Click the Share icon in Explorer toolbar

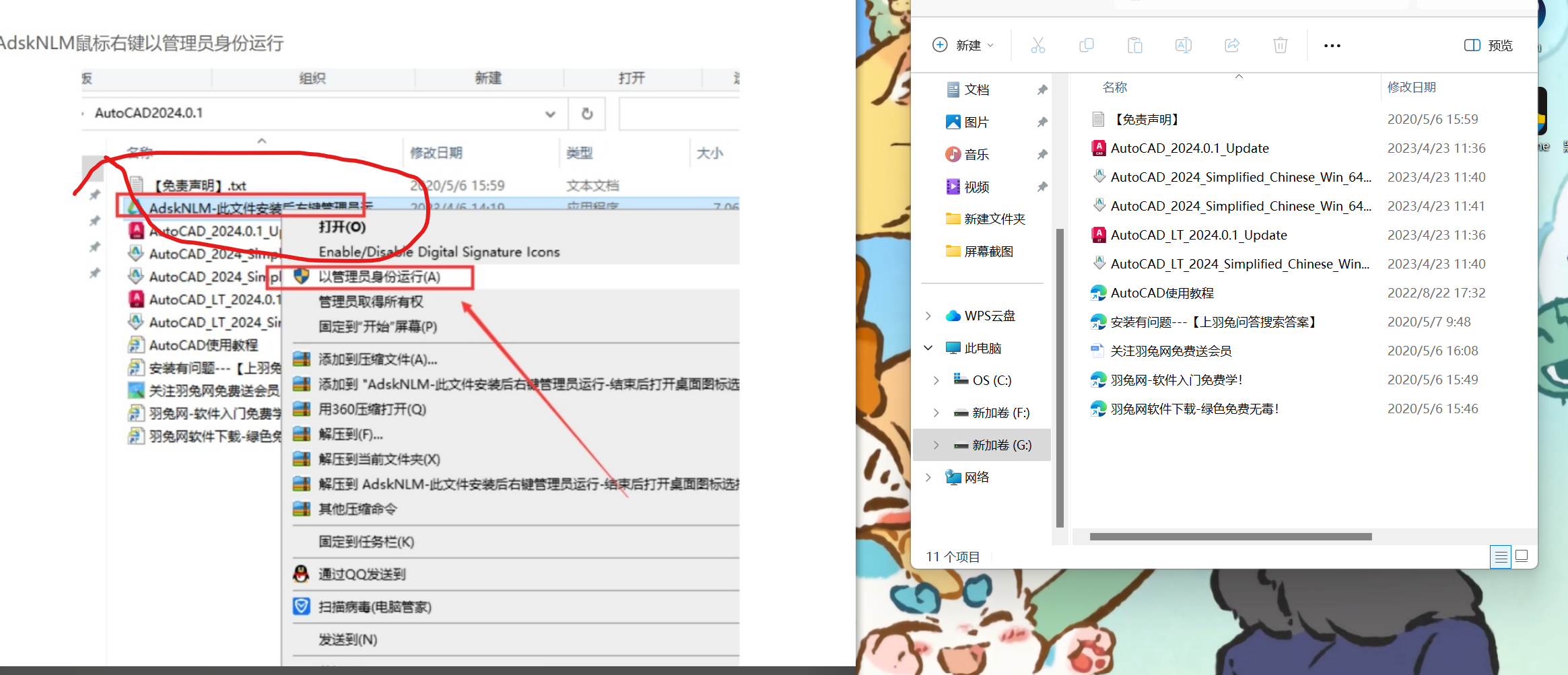[x=1231, y=46]
